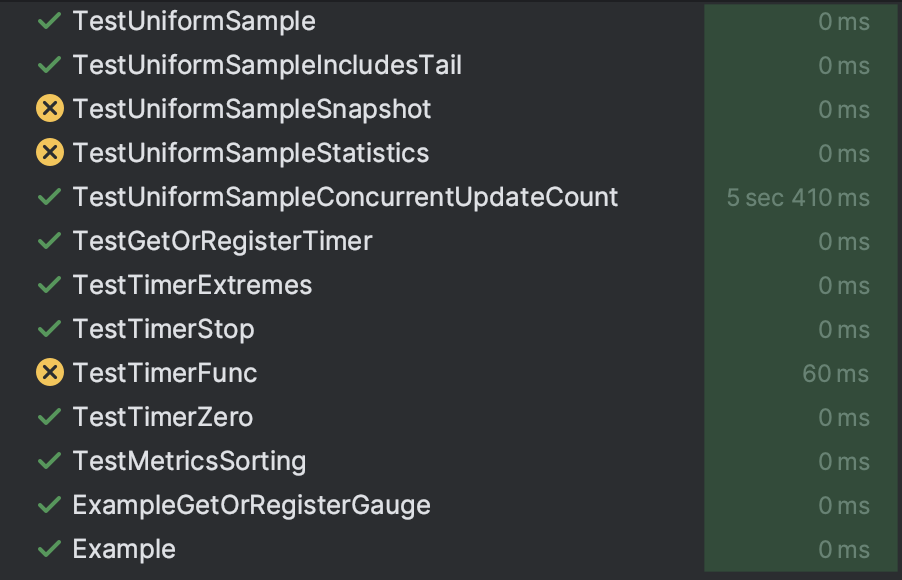Click the passed icon next to TestTimerExtremes

point(49,285)
